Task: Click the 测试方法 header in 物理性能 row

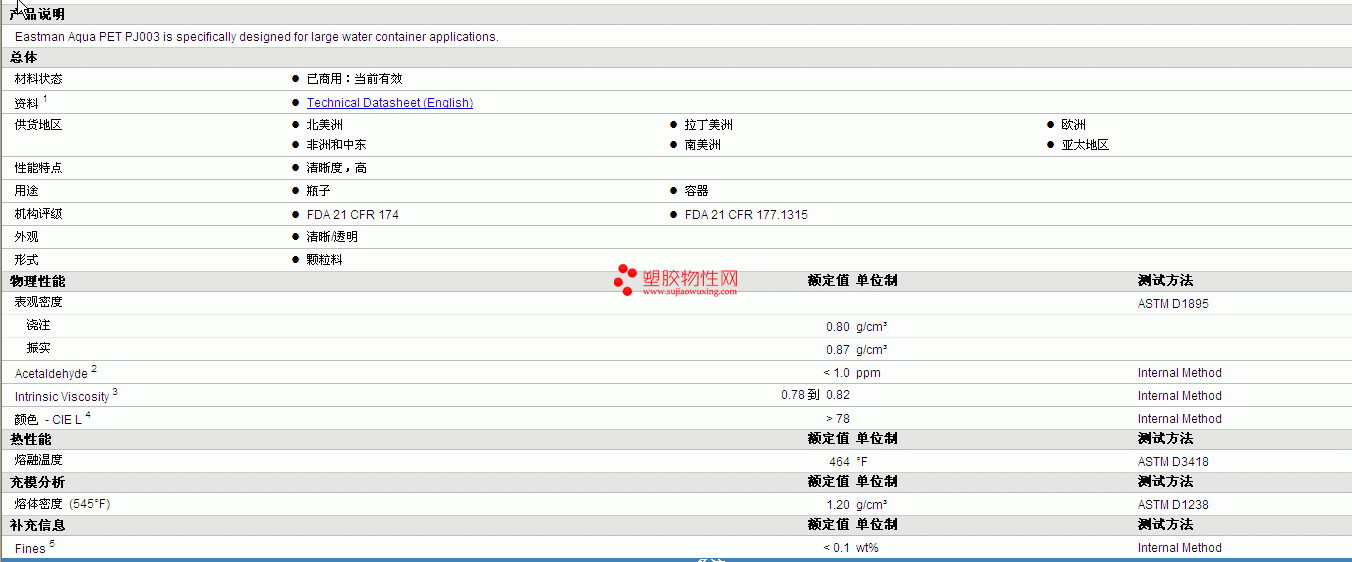Action: tap(1165, 281)
